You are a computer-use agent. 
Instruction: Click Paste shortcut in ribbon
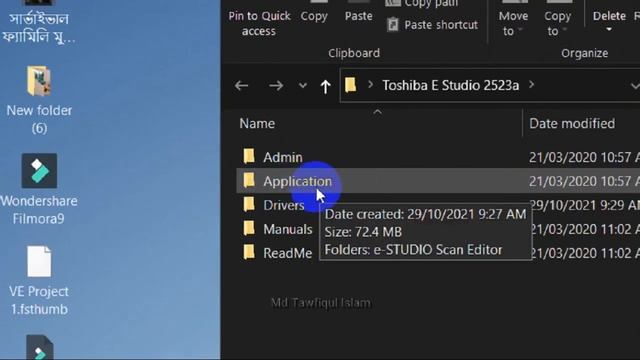441,25
